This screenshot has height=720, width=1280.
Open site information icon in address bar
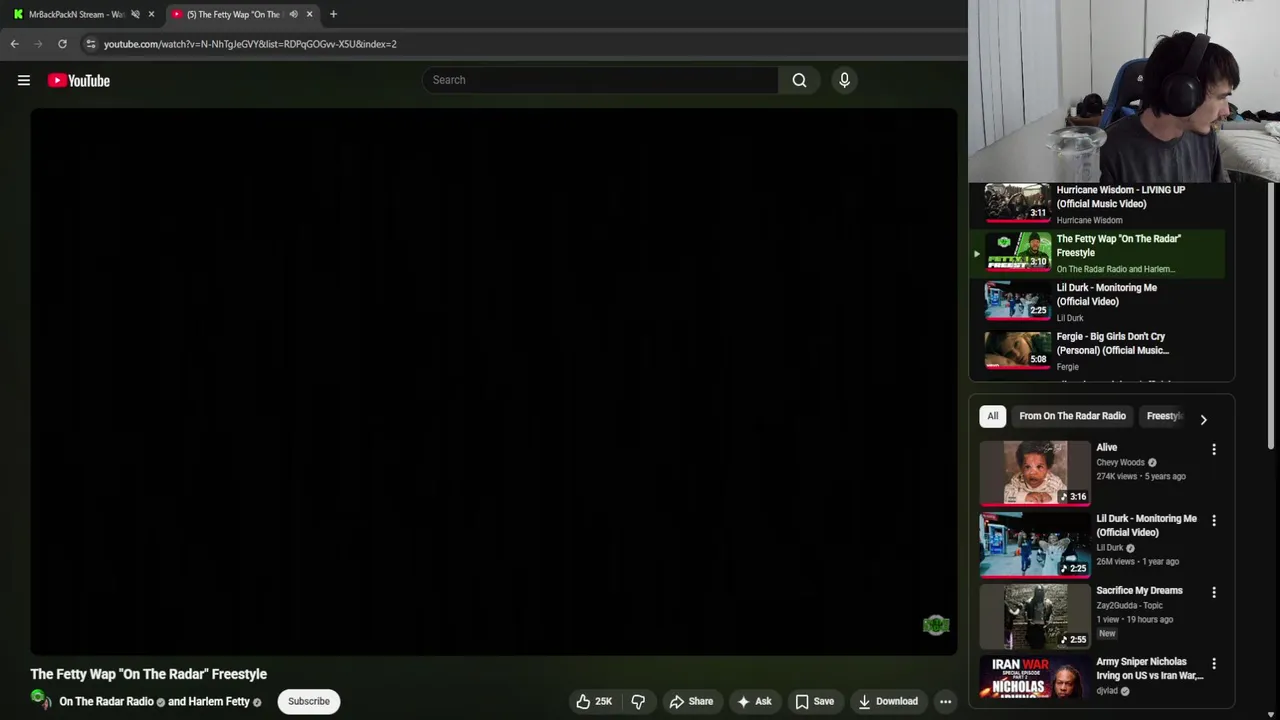pos(90,44)
